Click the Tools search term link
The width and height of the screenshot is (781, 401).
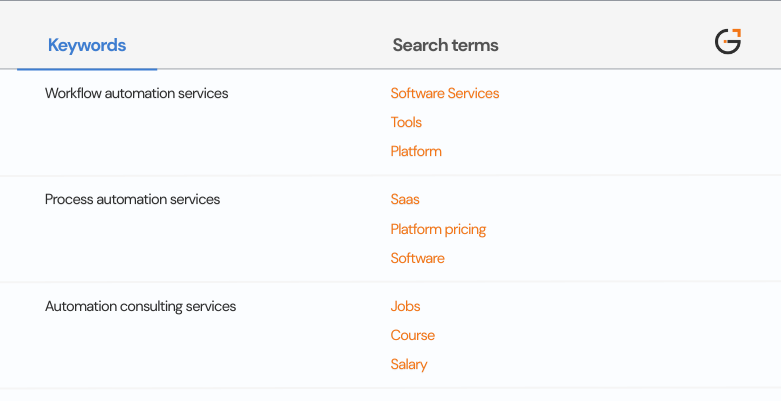click(406, 122)
